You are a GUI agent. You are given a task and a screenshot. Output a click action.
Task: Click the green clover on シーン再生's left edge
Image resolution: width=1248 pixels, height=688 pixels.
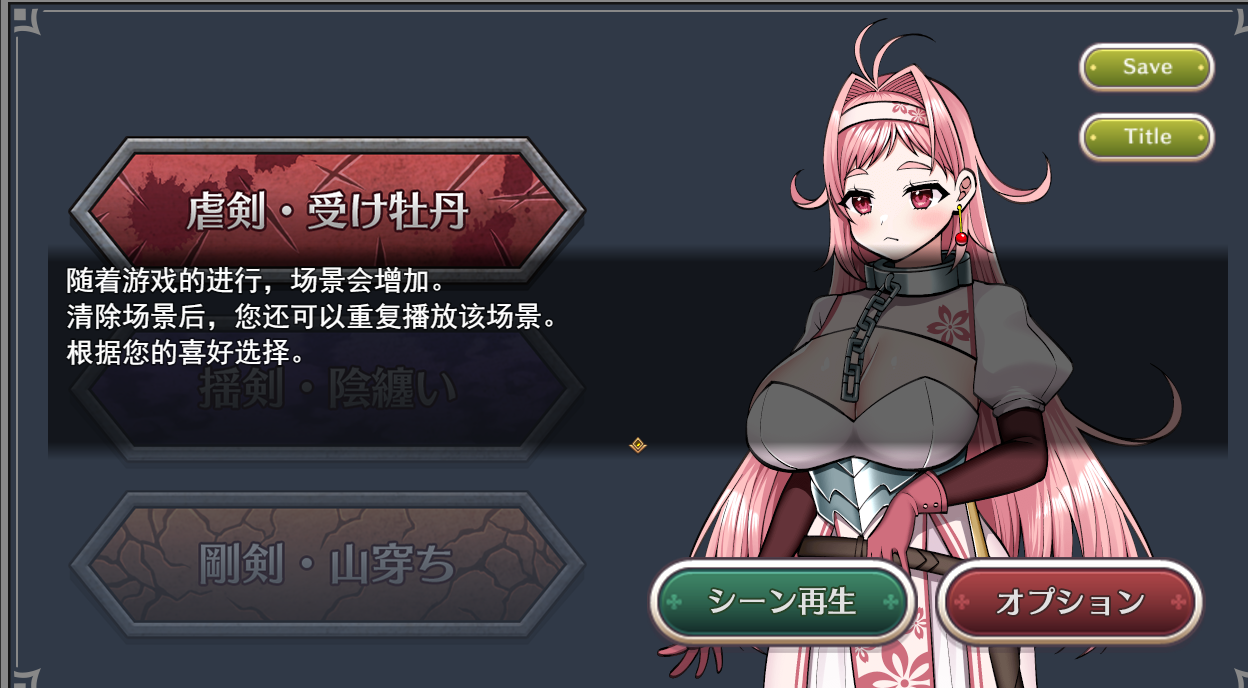pyautogui.click(x=675, y=602)
